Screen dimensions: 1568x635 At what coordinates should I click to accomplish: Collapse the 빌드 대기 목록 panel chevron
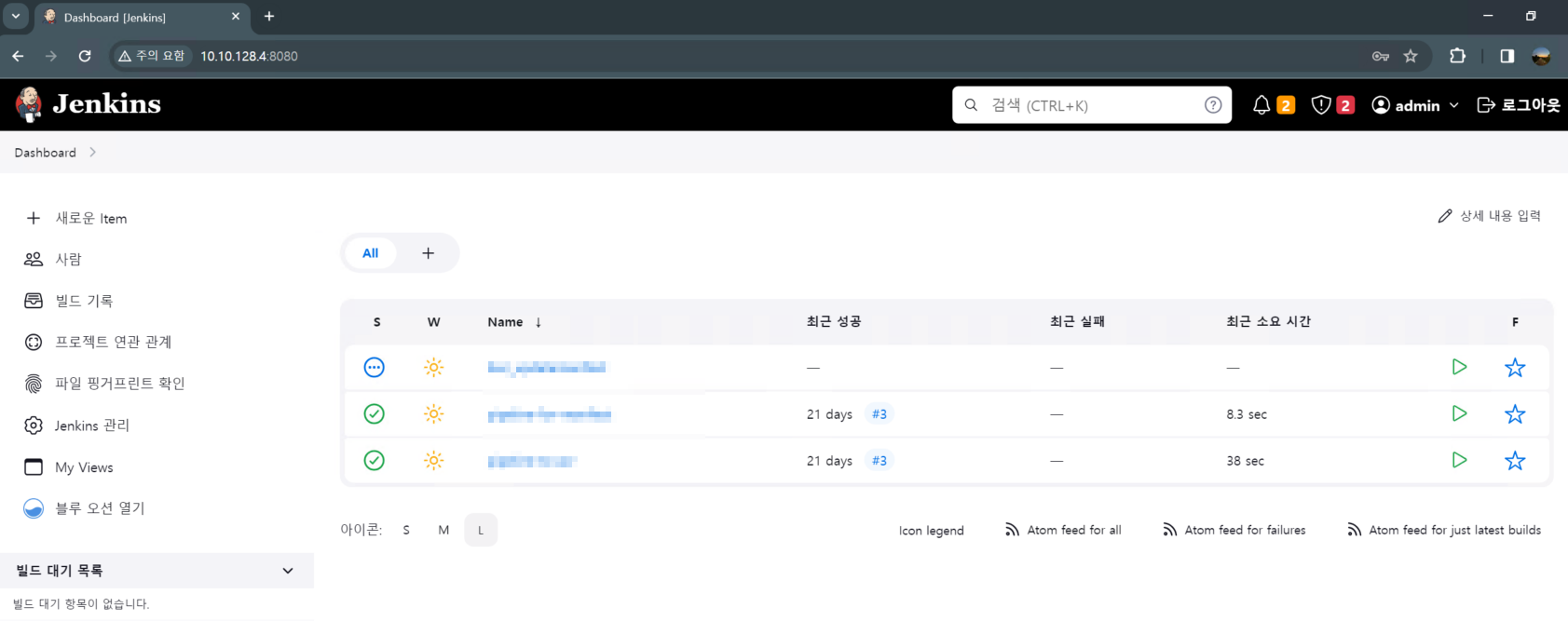(288, 571)
